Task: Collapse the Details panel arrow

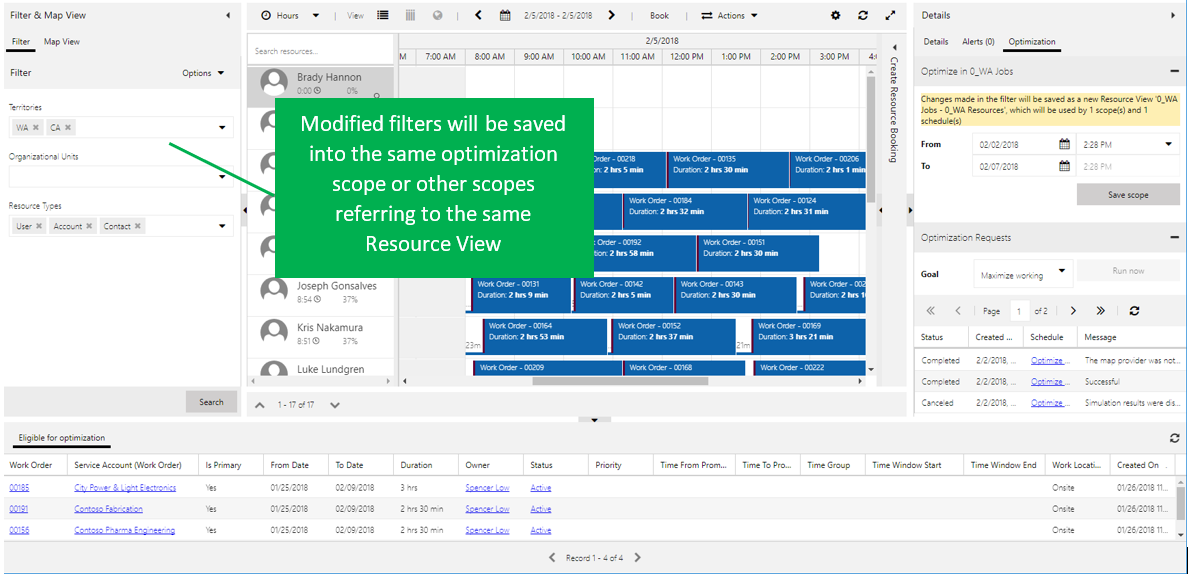Action: pyautogui.click(x=1174, y=15)
